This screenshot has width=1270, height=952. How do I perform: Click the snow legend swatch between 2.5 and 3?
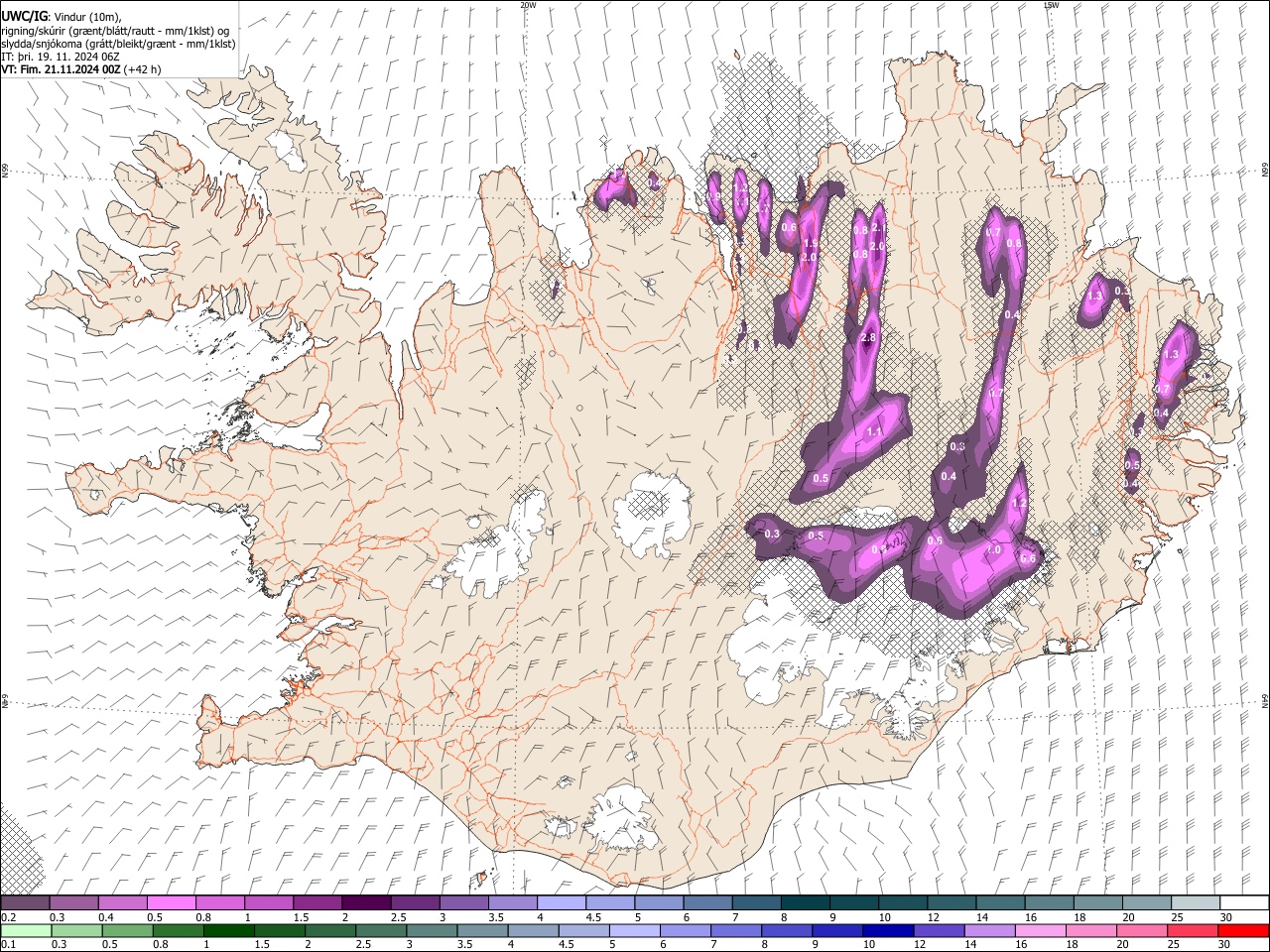point(415,903)
